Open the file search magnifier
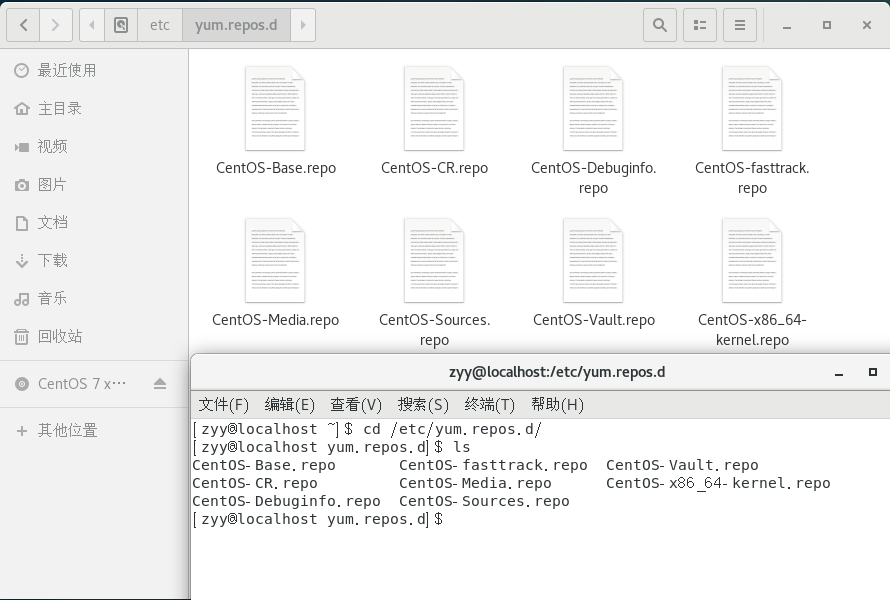The height and width of the screenshot is (600, 890). [x=660, y=25]
